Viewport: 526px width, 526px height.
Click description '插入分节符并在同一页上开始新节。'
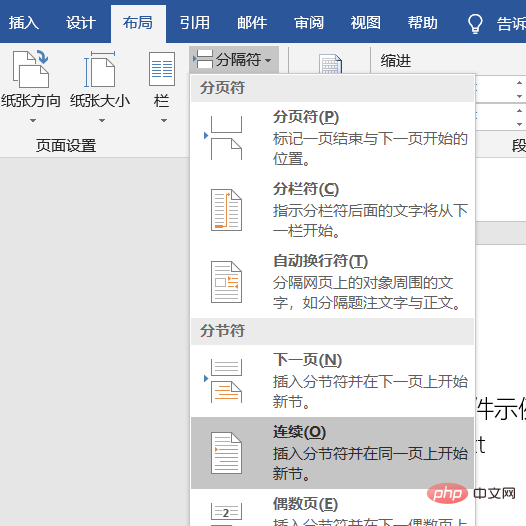click(370, 464)
